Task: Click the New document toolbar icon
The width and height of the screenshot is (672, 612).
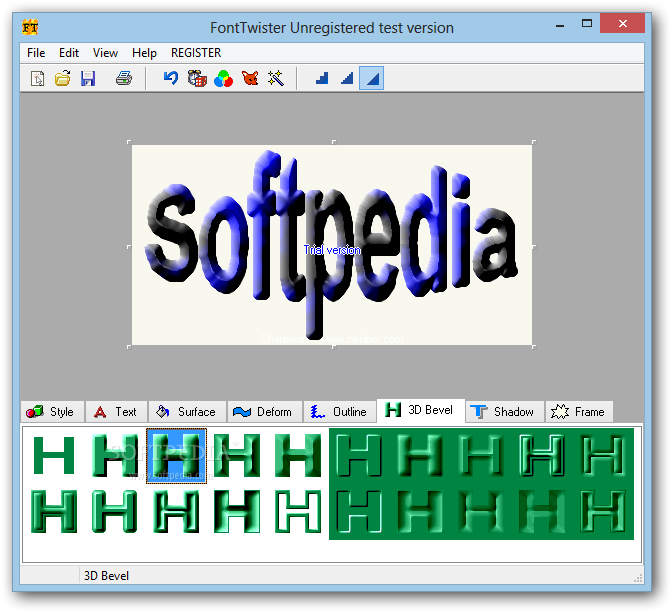Action: click(38, 78)
